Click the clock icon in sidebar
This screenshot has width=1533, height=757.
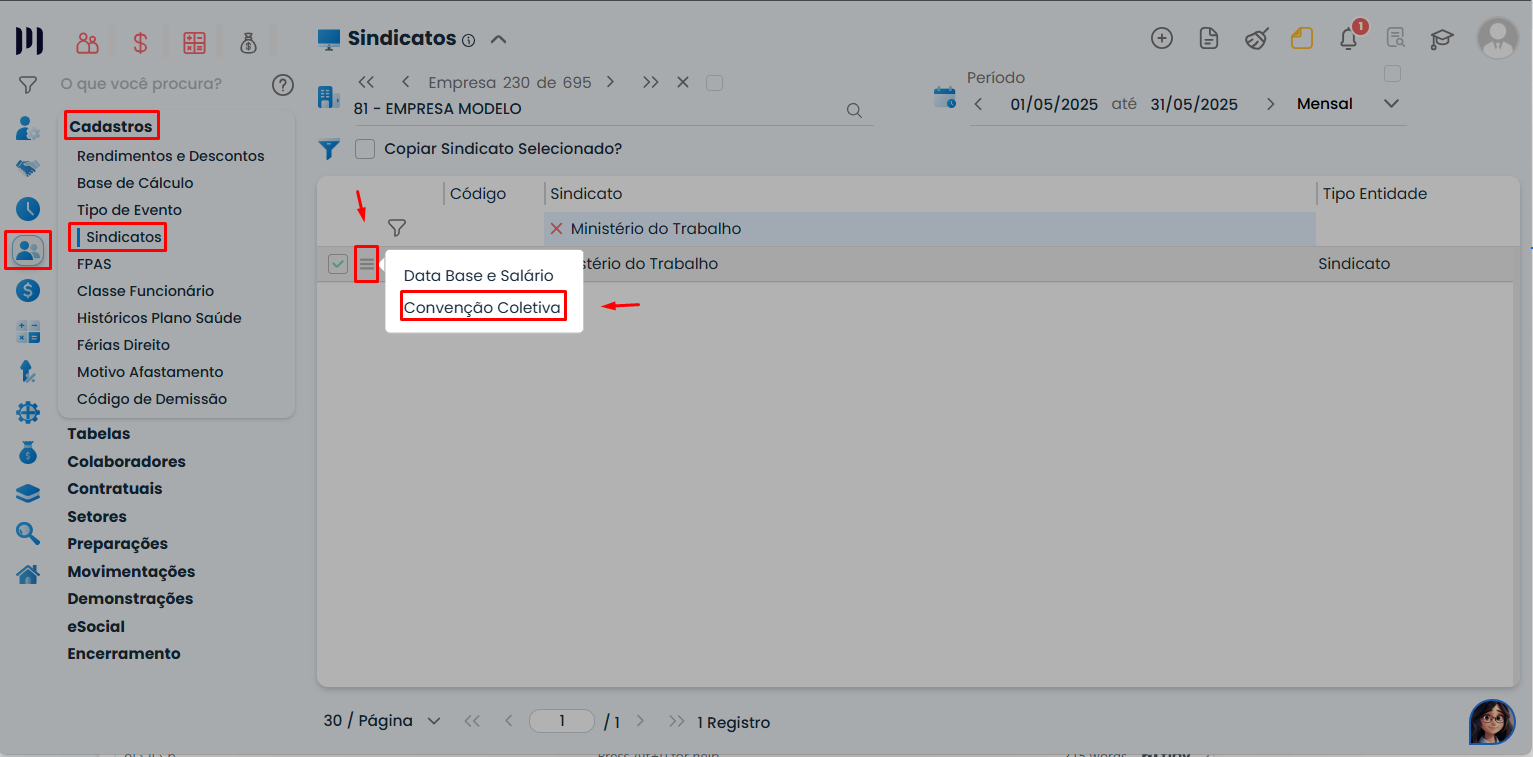[x=28, y=209]
